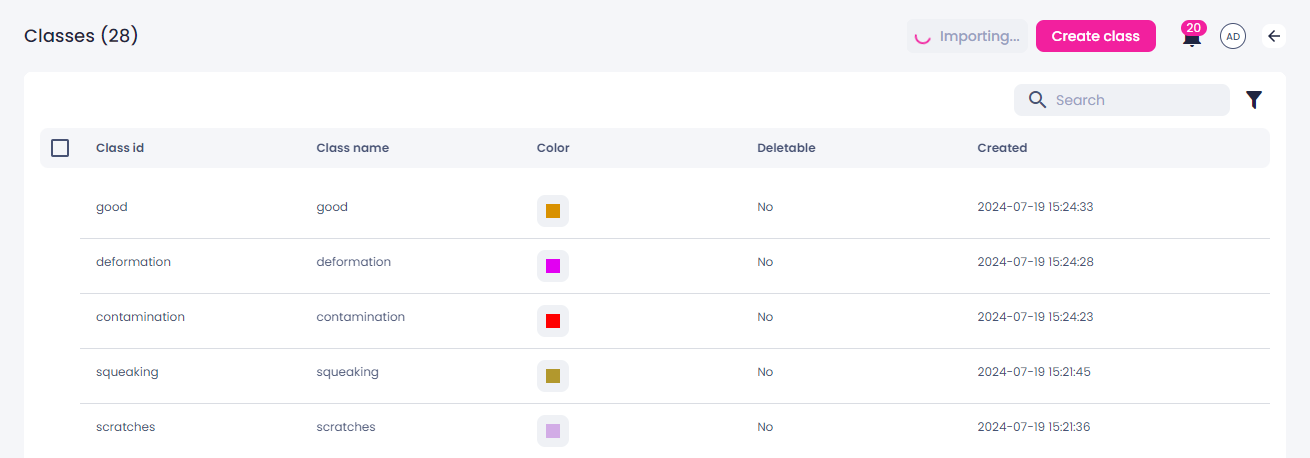
Task: Open the orange color swatch for good
Action: click(x=553, y=211)
